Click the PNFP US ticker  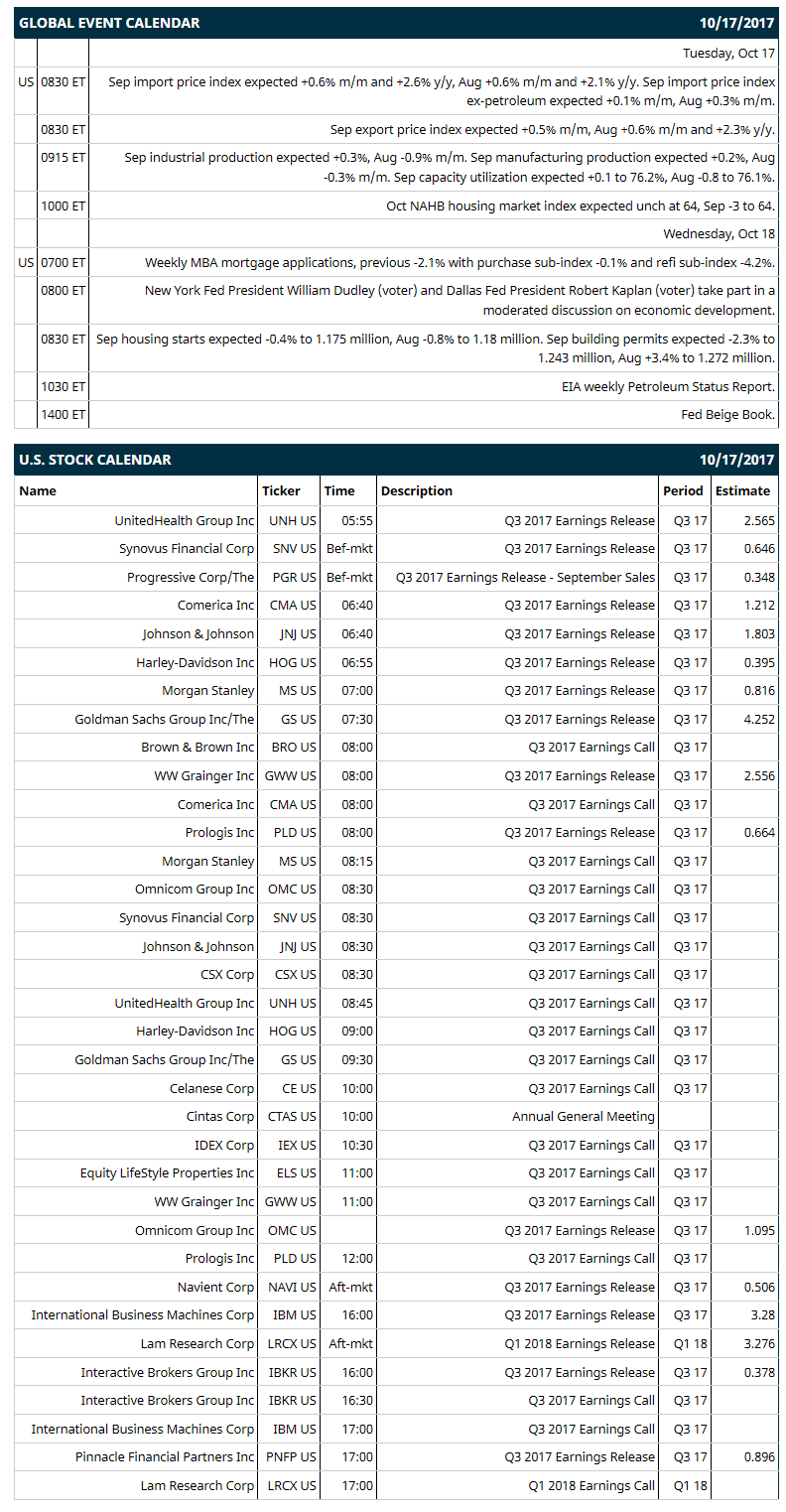click(291, 1456)
